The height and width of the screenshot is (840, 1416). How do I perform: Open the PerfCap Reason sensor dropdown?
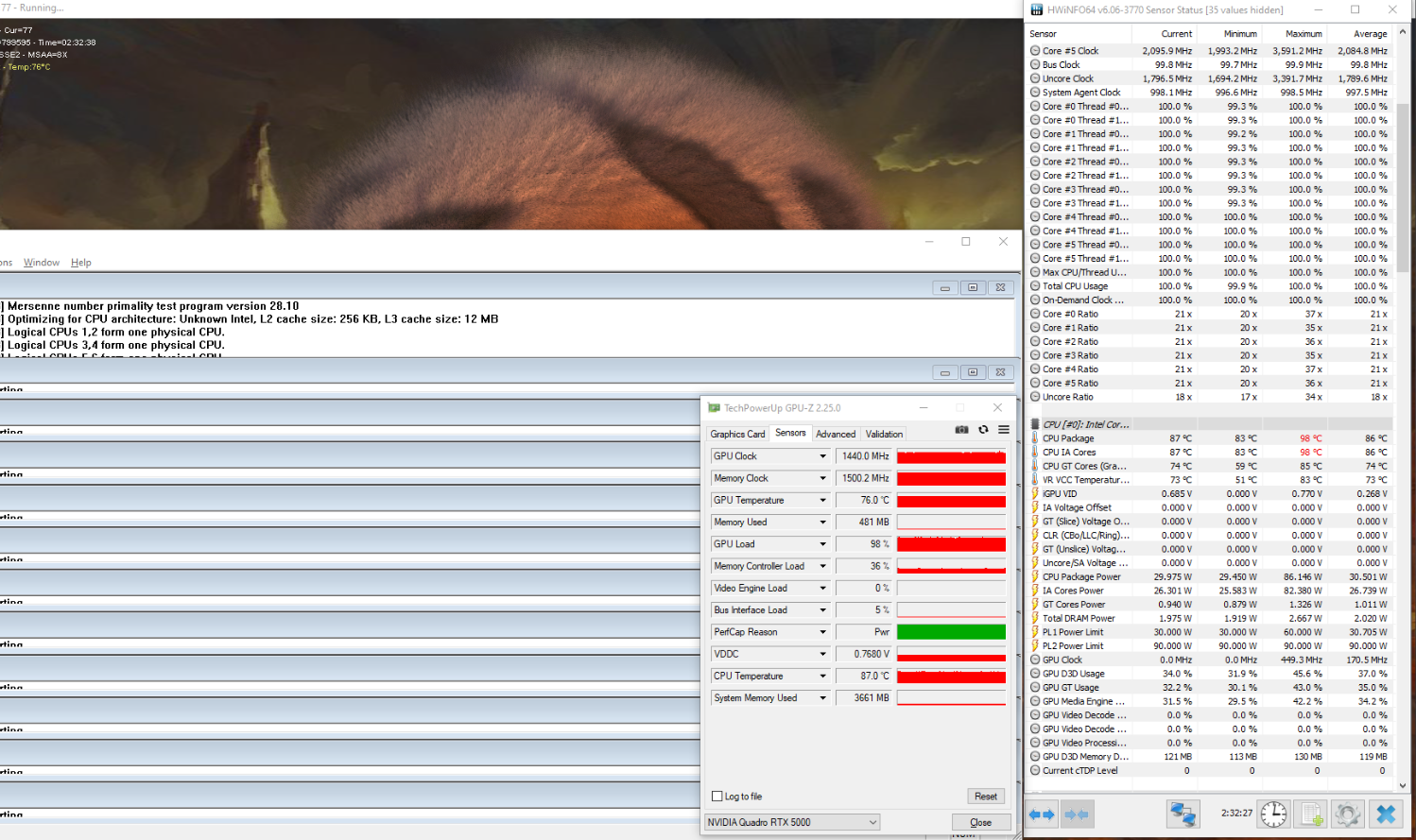click(x=822, y=632)
